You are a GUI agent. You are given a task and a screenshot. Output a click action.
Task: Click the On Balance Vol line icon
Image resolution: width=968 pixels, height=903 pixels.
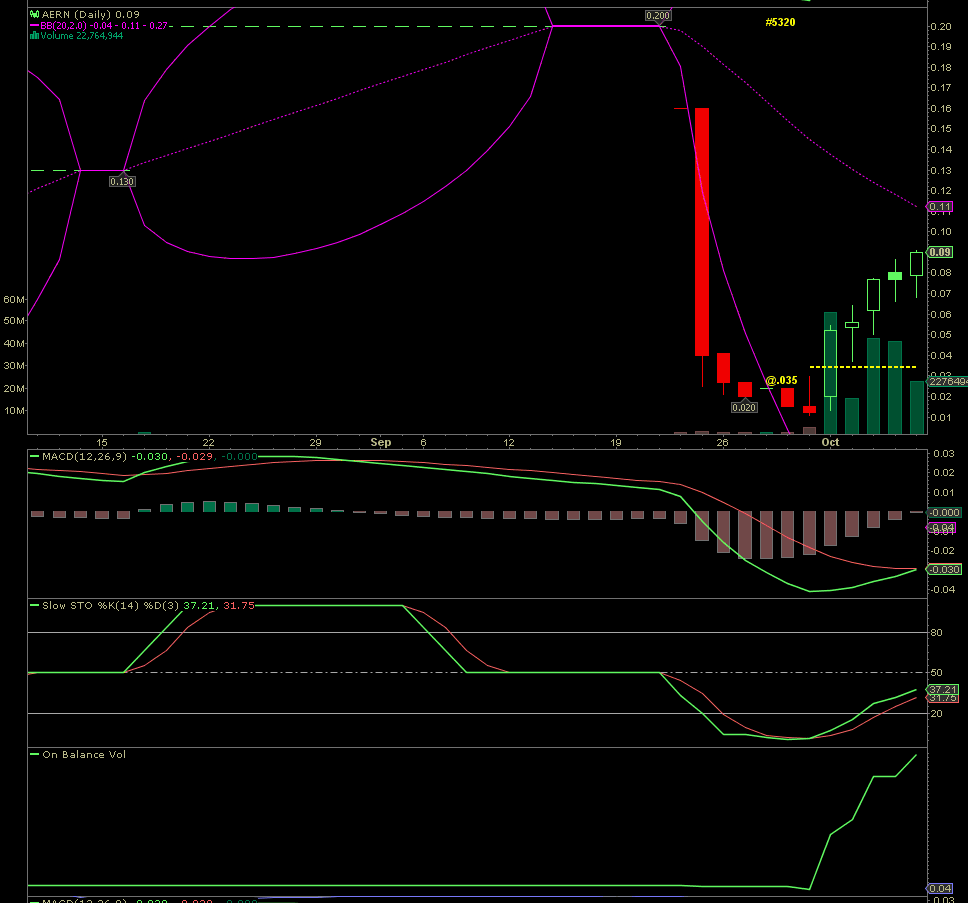[36, 755]
